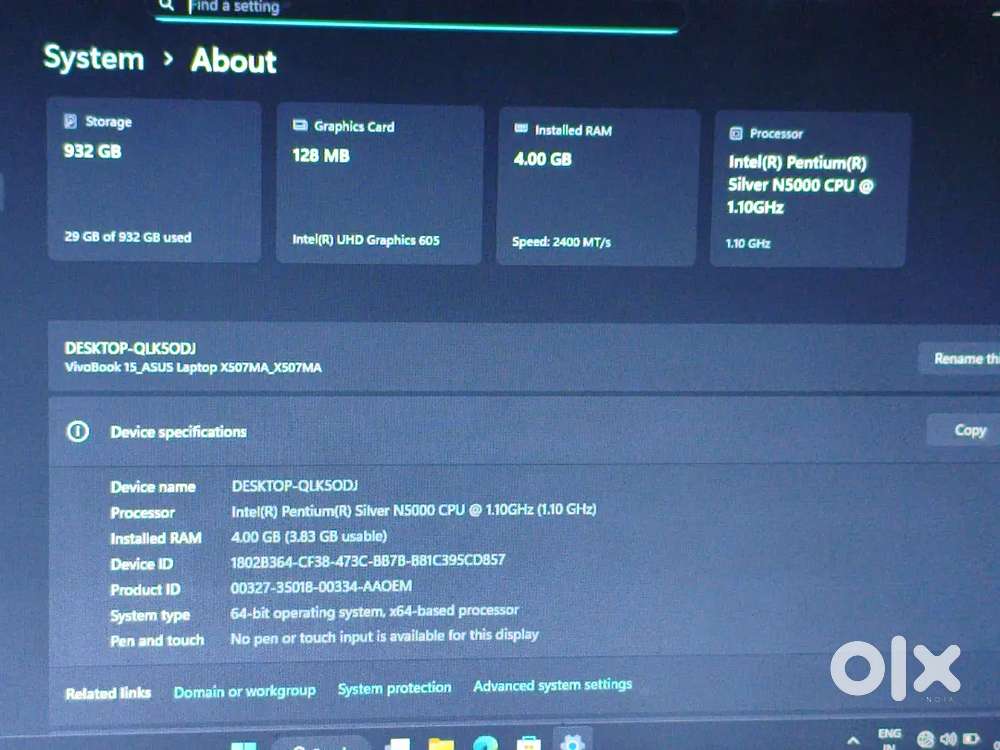Open the System protection link
The image size is (1000, 750).
pyautogui.click(x=394, y=688)
